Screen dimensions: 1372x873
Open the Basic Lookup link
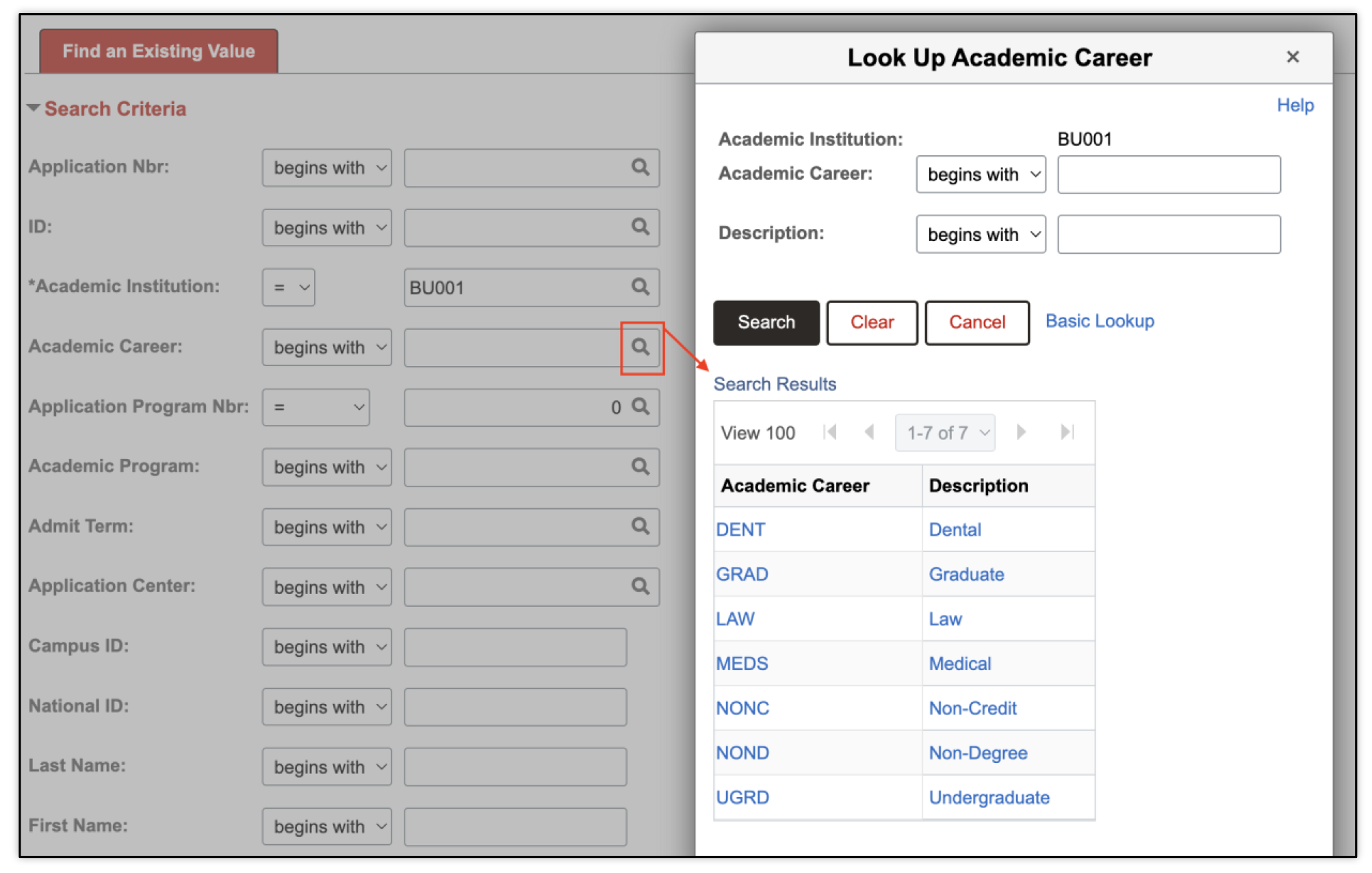(x=1099, y=322)
